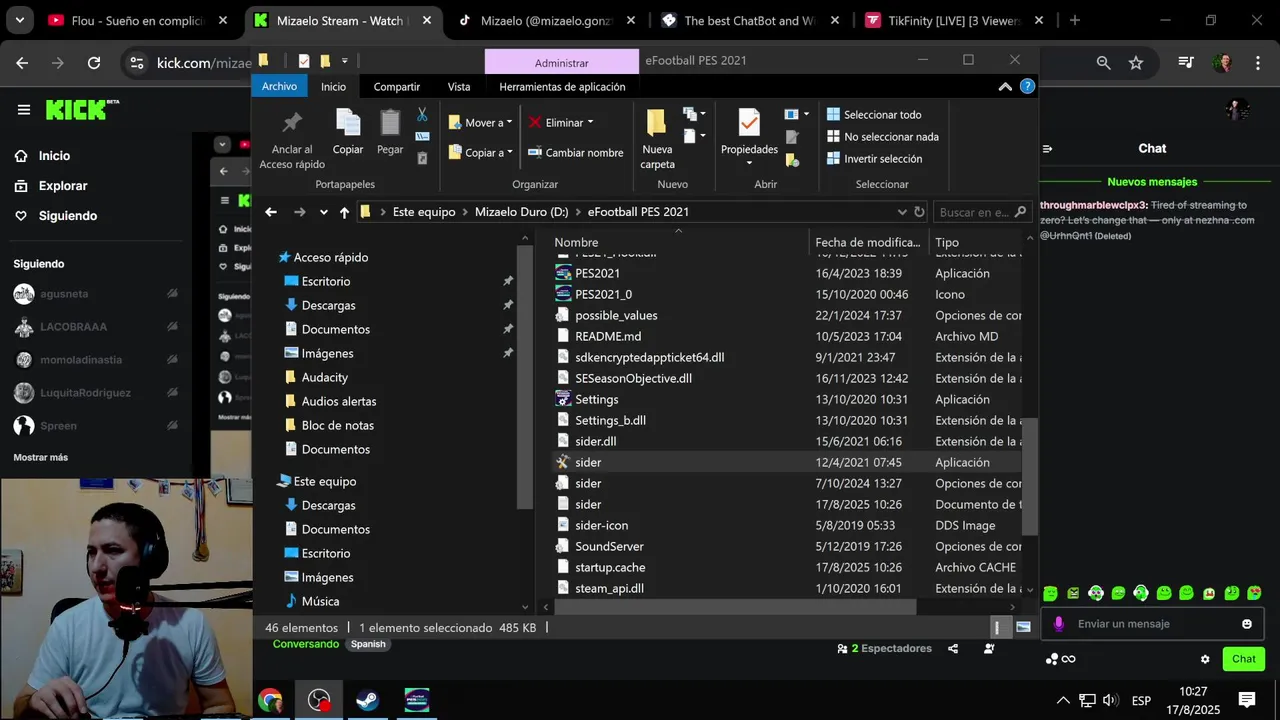Select steam_api.dll file
Screen dimensions: 1280x720
tap(609, 588)
